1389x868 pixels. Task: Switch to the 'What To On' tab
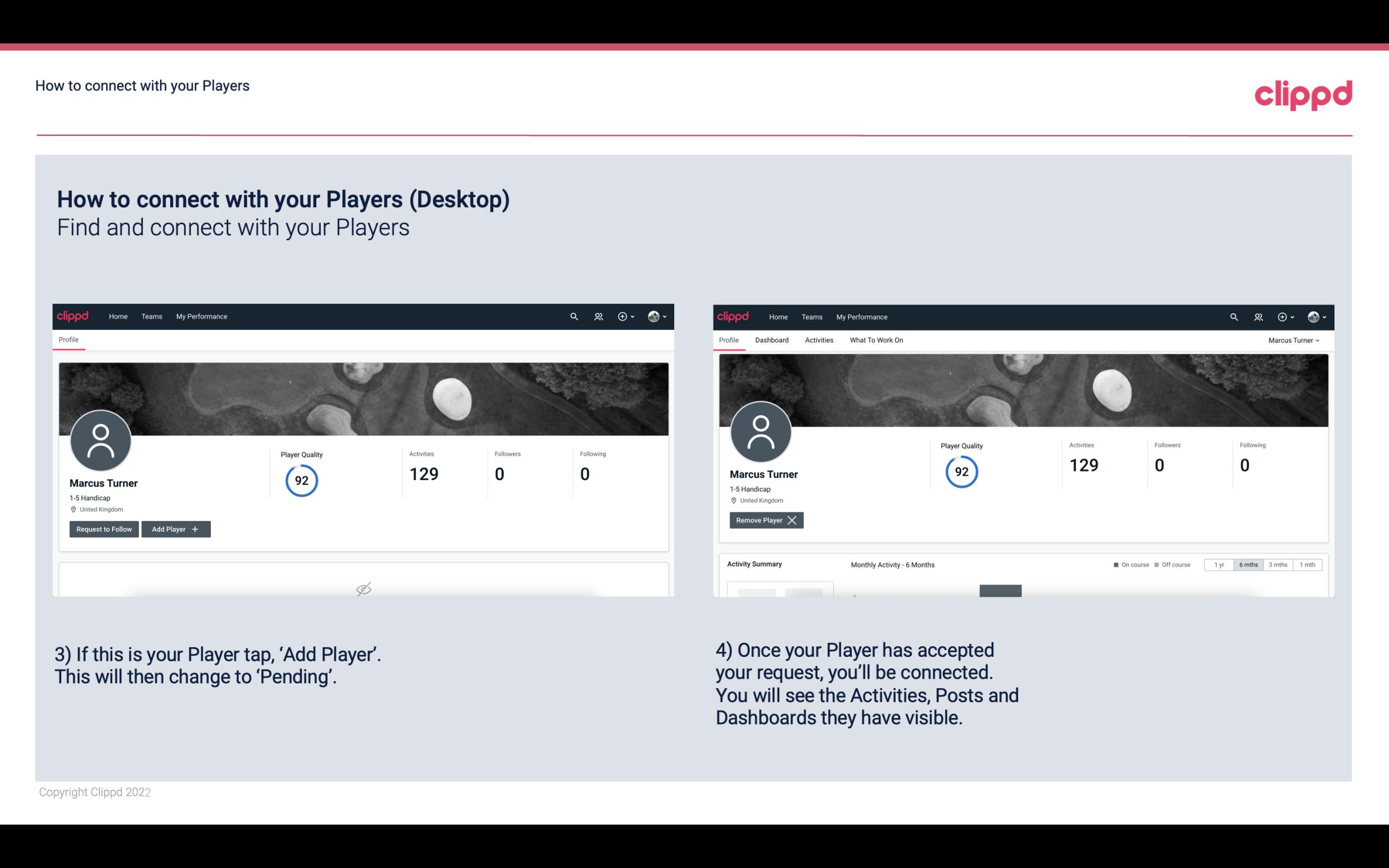coord(876,340)
